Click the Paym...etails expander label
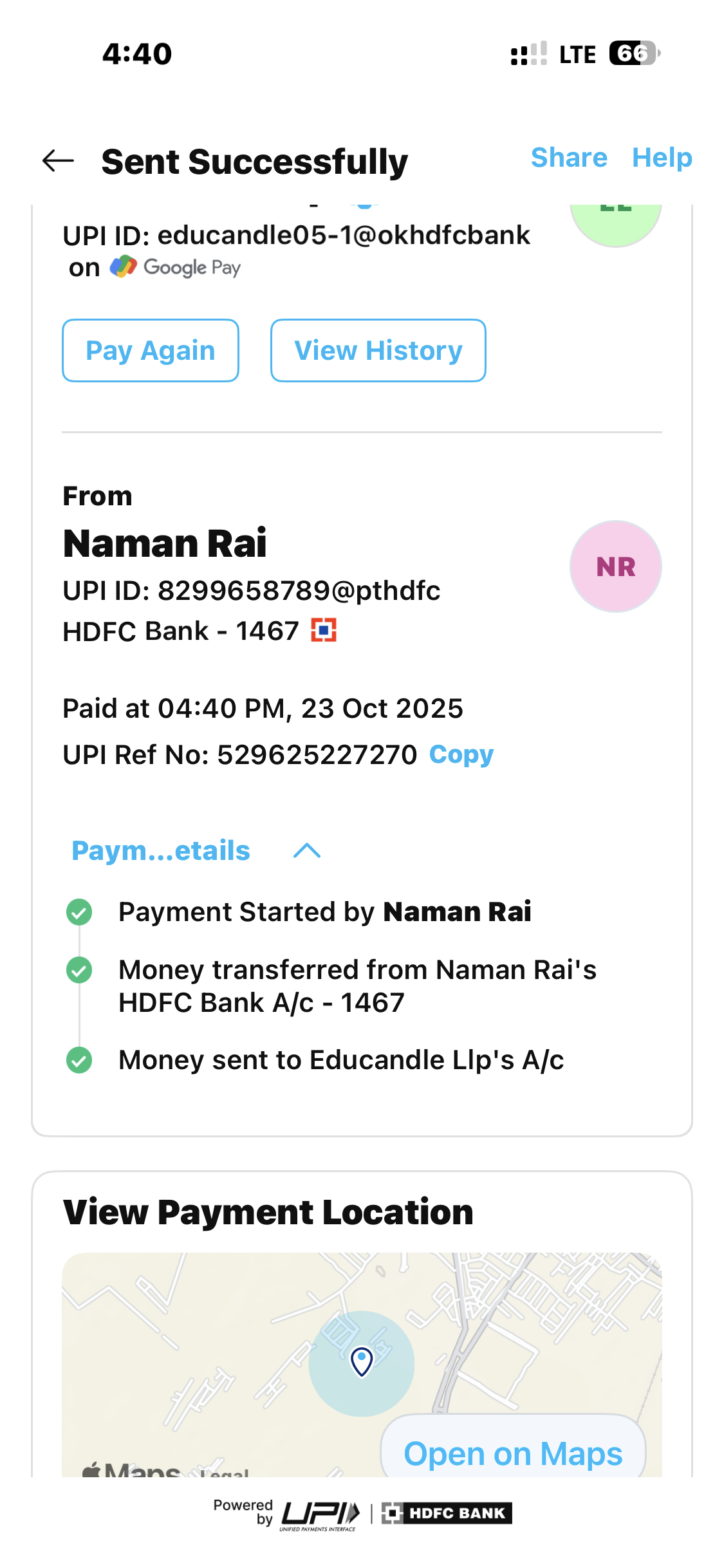 click(x=161, y=851)
